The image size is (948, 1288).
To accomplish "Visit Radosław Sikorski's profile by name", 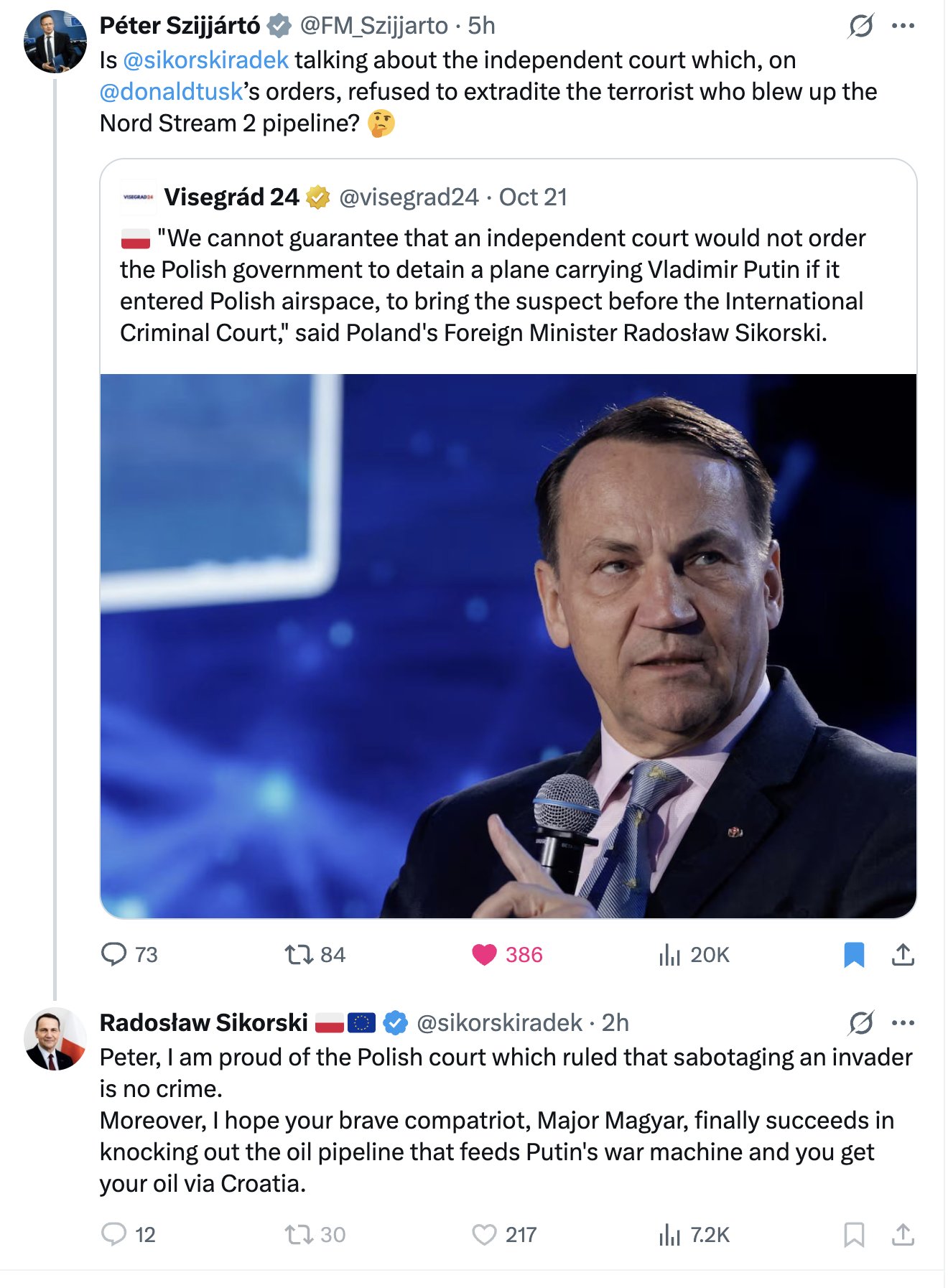I will [x=203, y=1022].
